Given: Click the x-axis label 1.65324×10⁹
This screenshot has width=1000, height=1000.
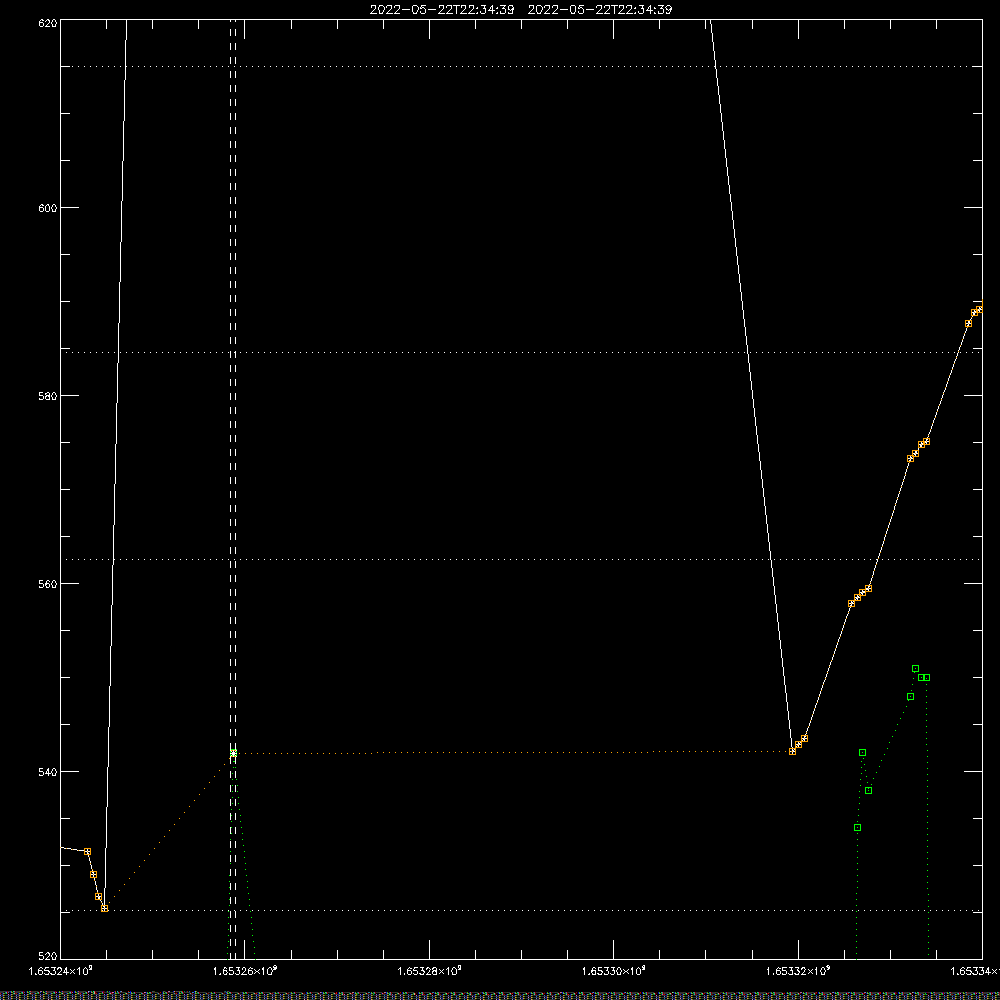Looking at the screenshot, I should 61,971.
